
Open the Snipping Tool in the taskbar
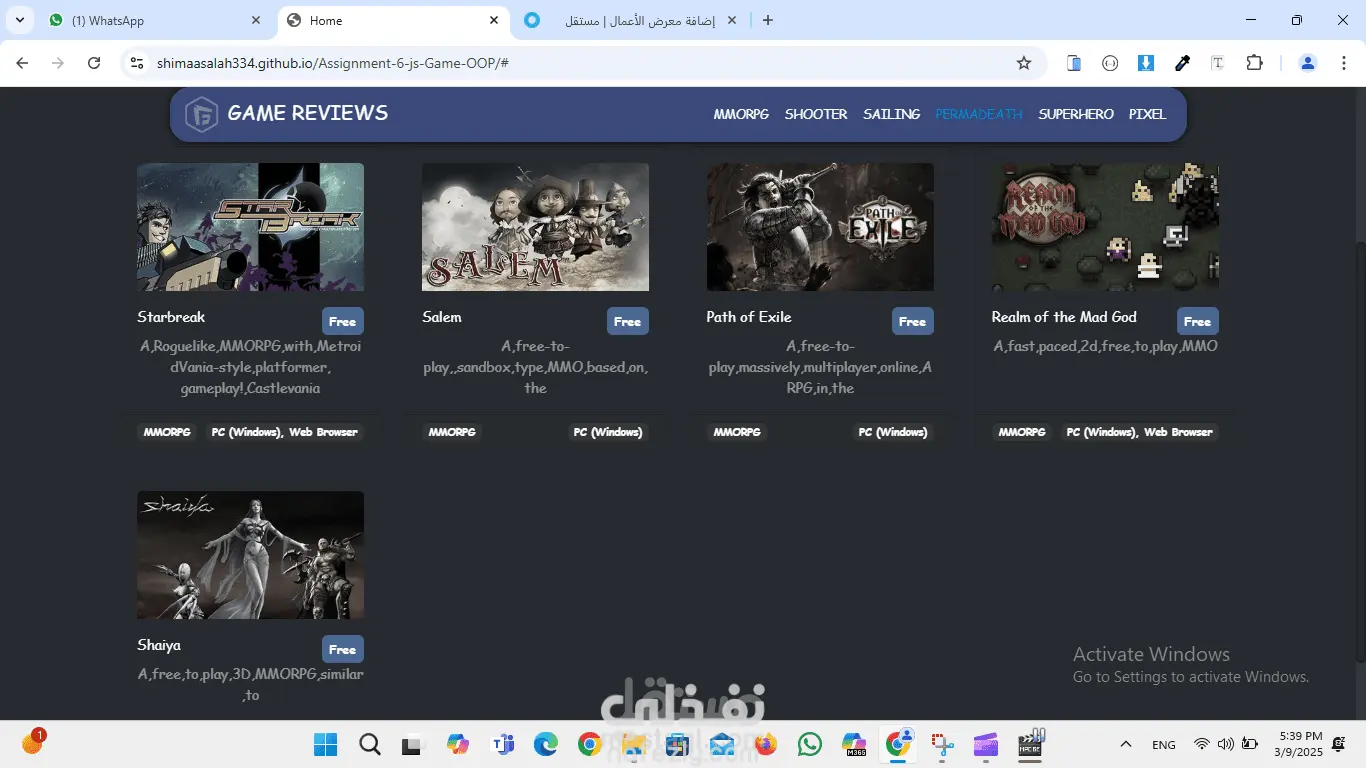(942, 744)
